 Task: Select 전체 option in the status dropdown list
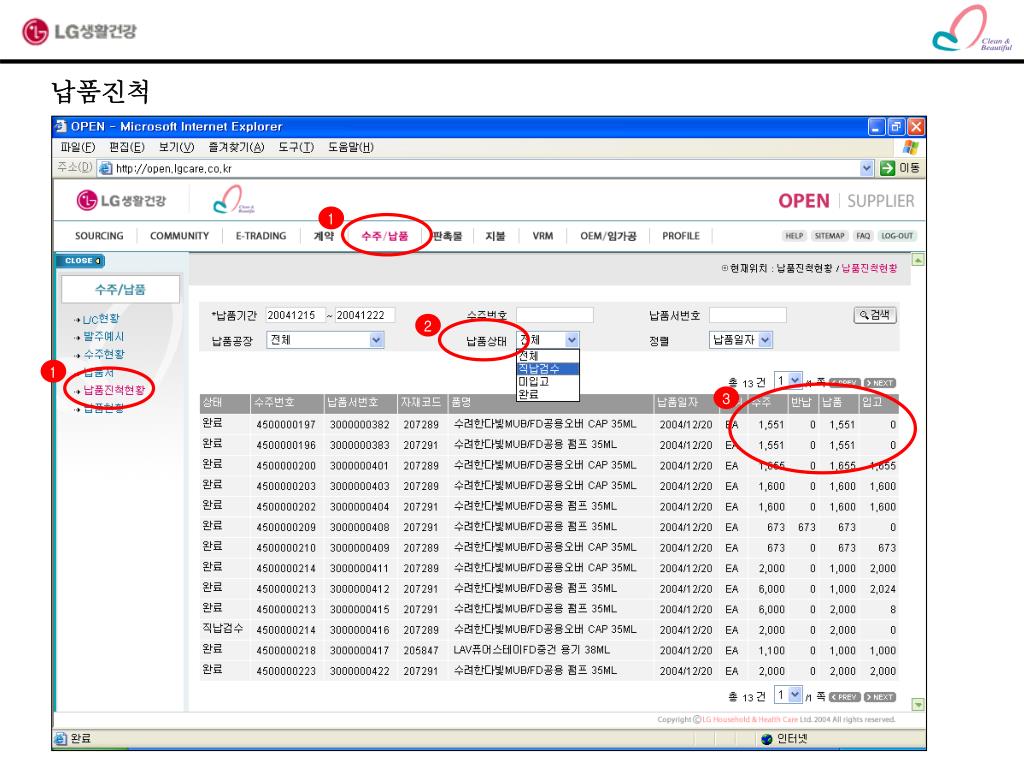[548, 356]
